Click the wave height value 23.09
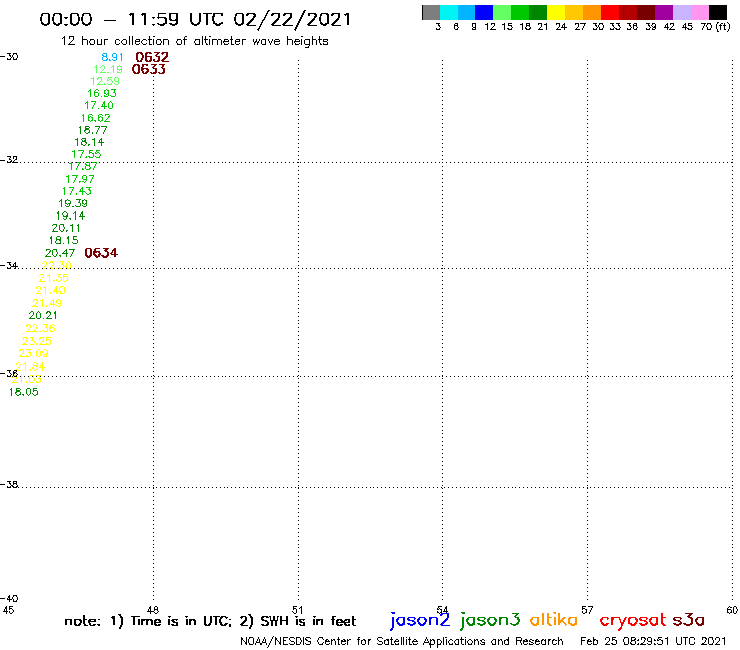The image size is (740, 650). click(34, 354)
